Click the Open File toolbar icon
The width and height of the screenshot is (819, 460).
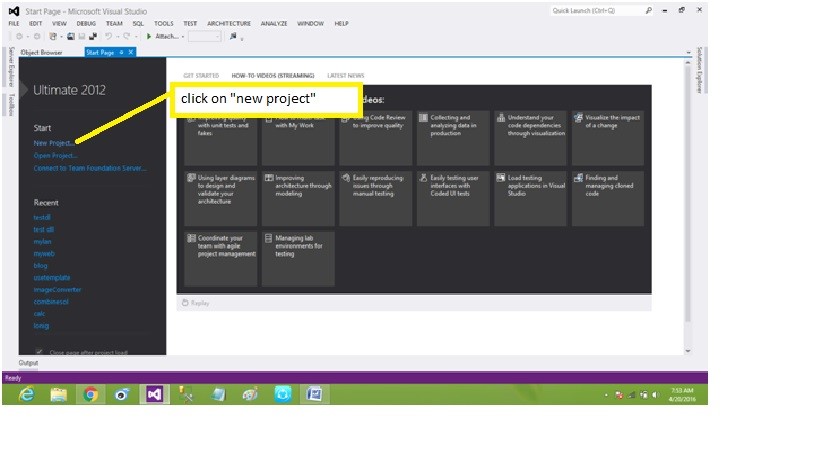71,37
